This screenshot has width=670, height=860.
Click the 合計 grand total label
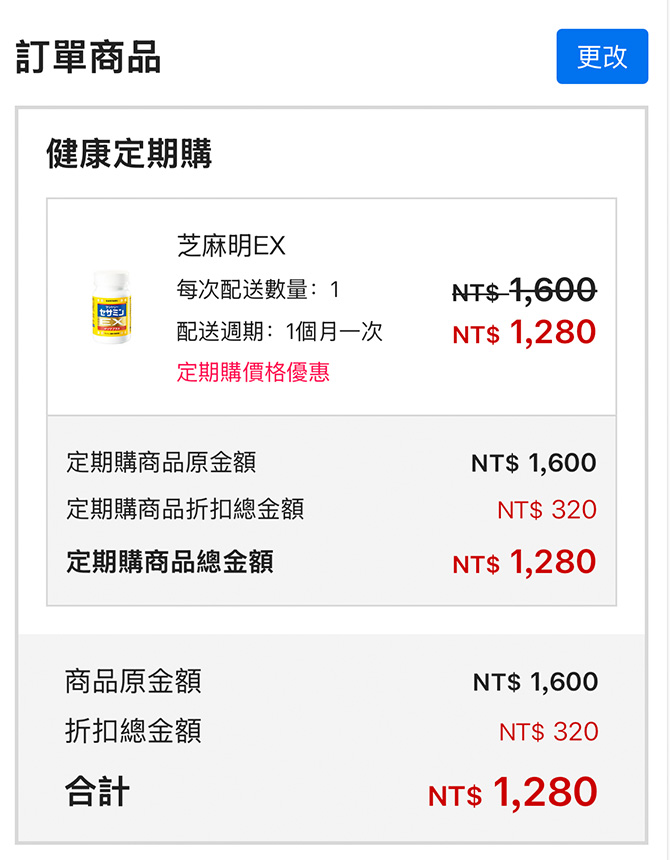(97, 793)
